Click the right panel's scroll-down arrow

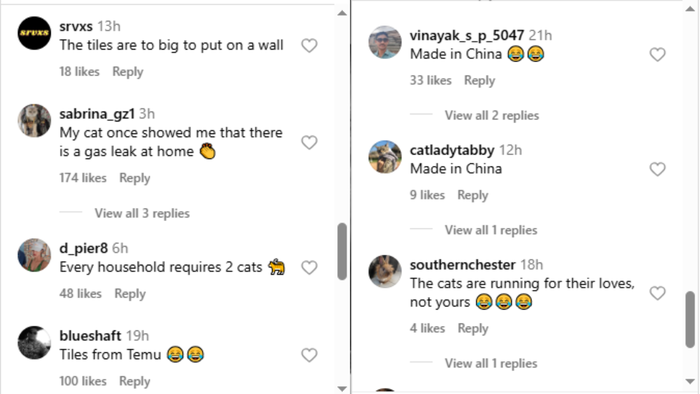click(x=690, y=382)
